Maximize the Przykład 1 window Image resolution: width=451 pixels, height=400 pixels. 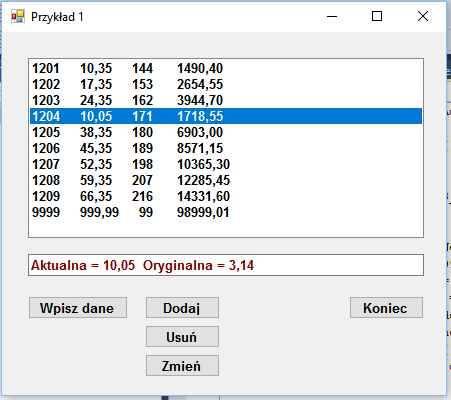click(x=377, y=16)
